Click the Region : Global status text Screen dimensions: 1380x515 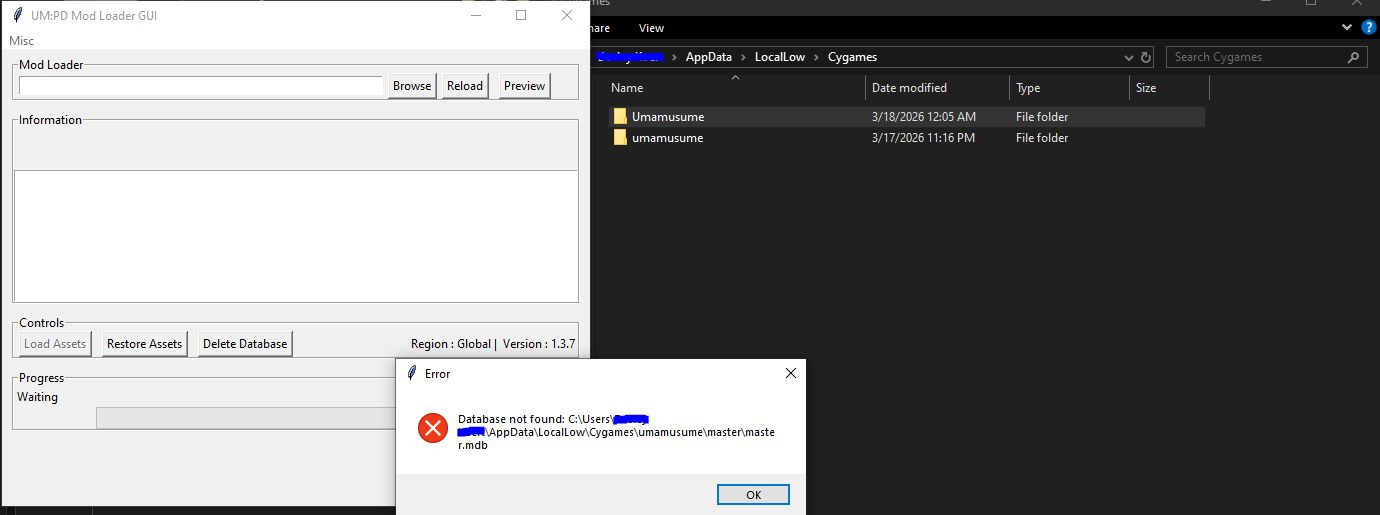coord(451,344)
